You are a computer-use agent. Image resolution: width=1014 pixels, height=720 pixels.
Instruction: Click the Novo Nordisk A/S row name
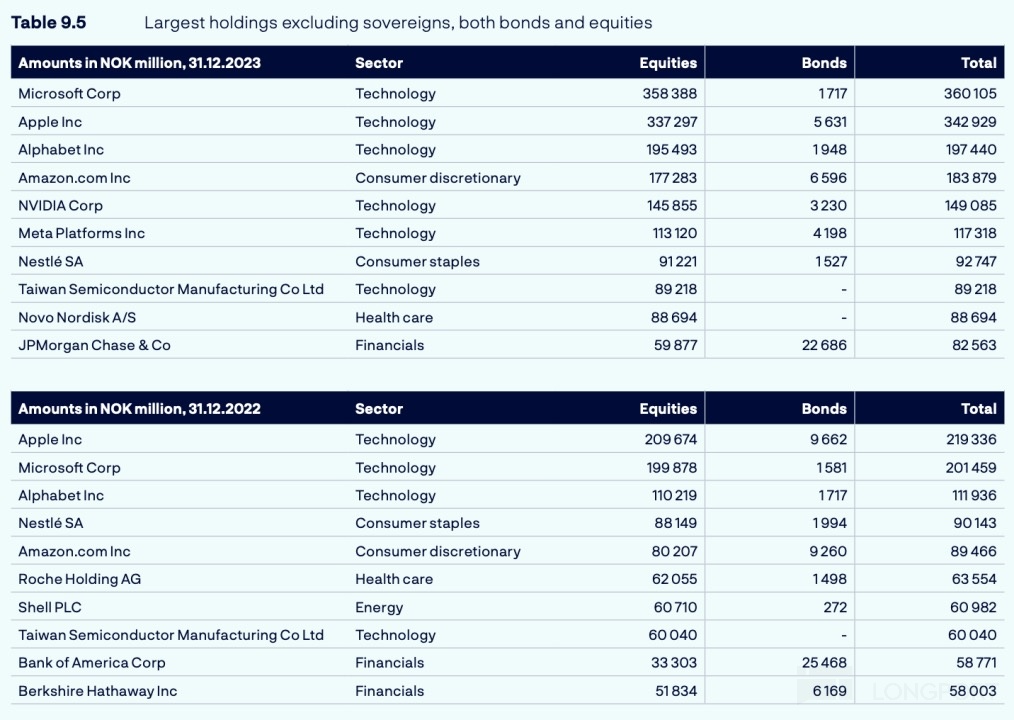[77, 318]
